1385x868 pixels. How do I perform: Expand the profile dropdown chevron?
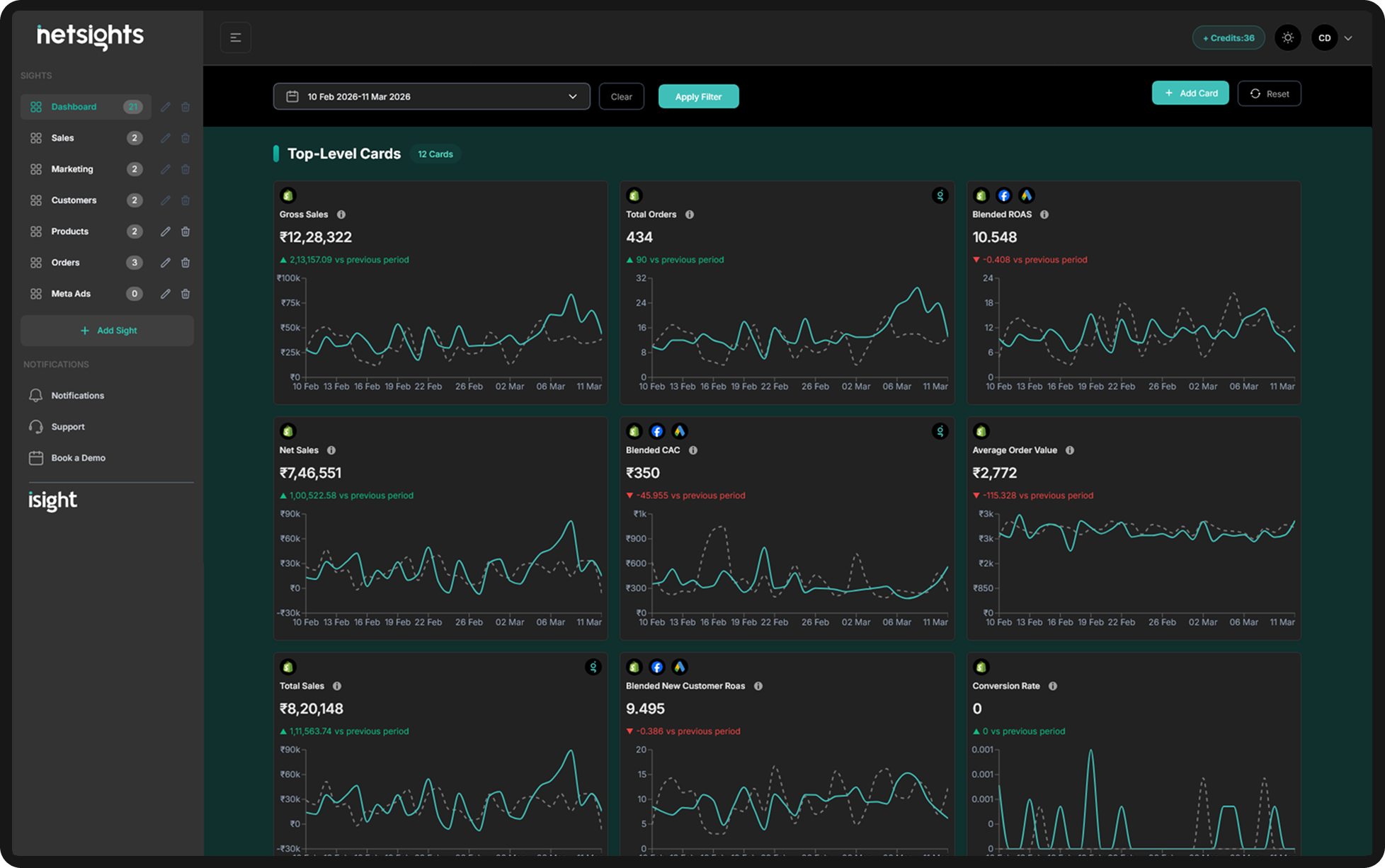click(1348, 38)
